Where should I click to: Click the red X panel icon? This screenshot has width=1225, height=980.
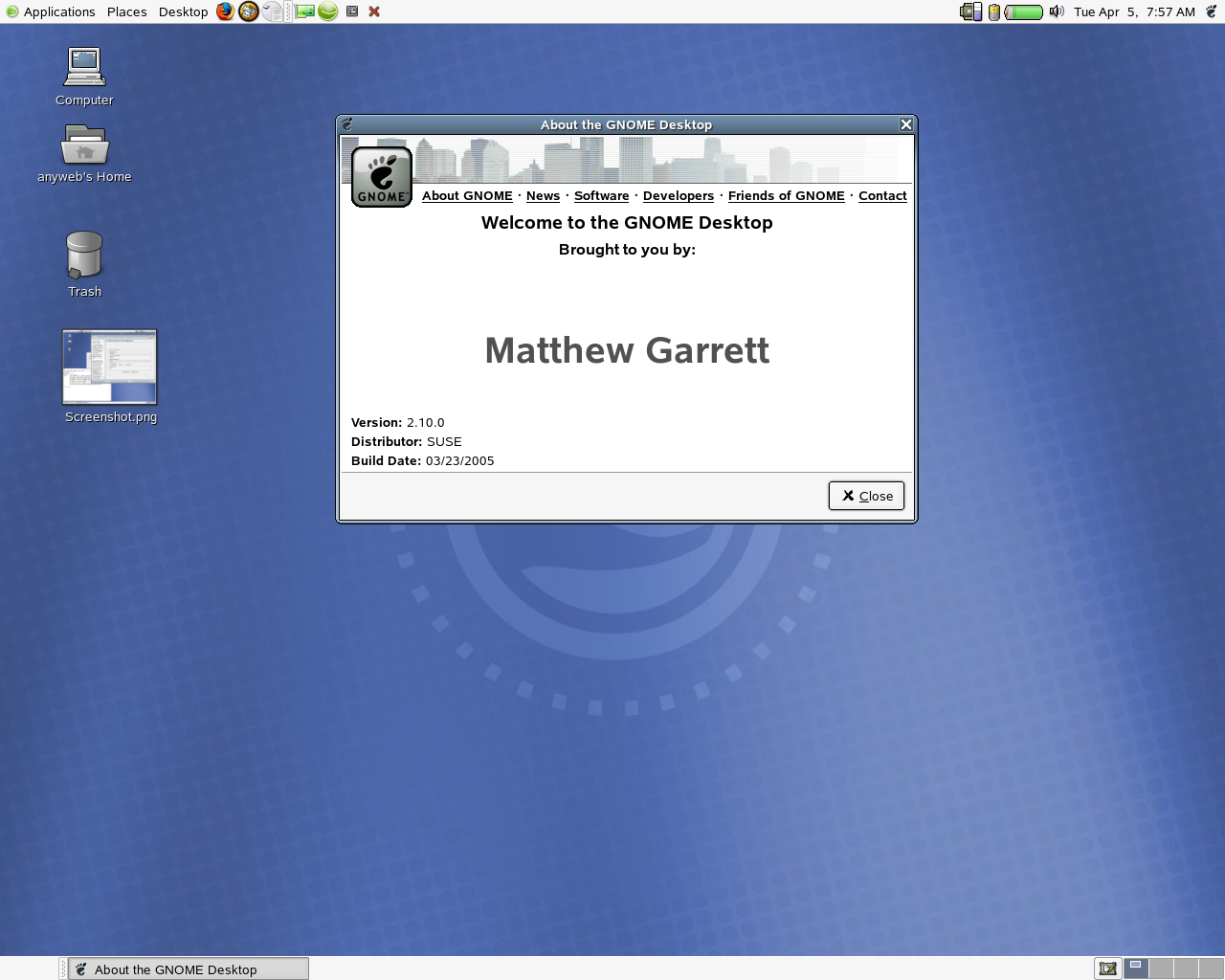click(x=374, y=11)
